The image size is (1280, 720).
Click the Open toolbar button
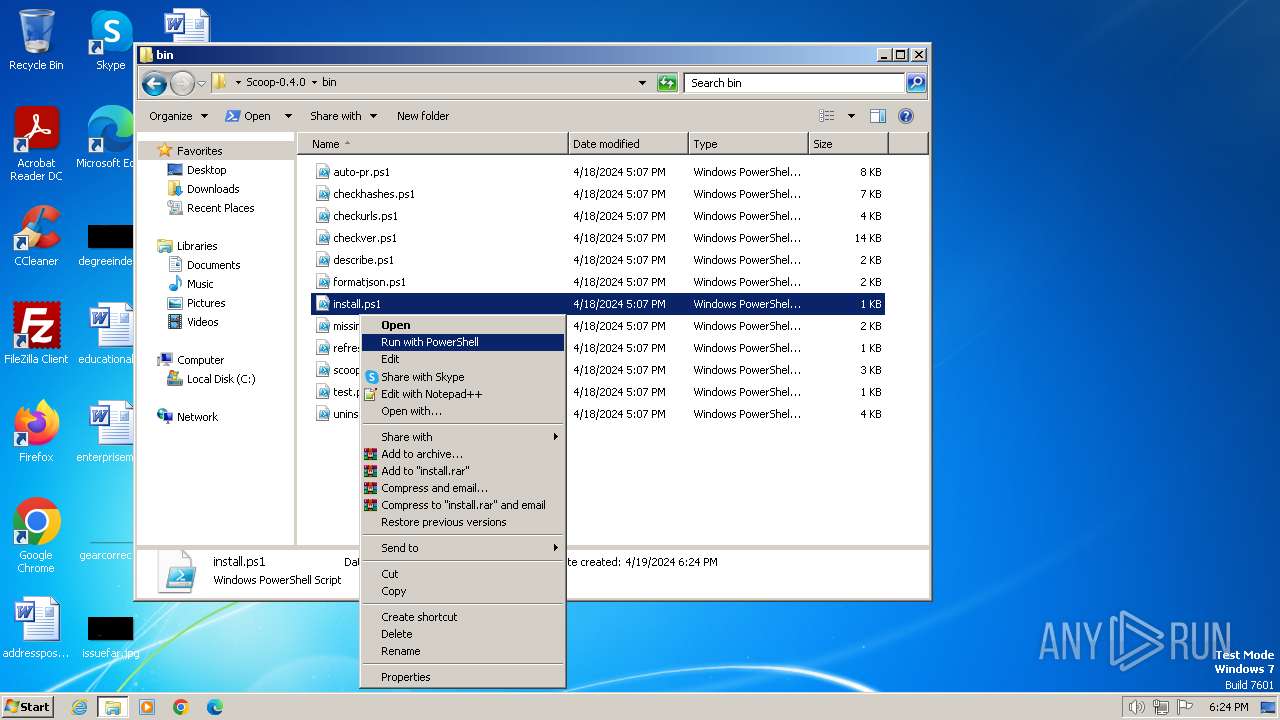click(248, 116)
